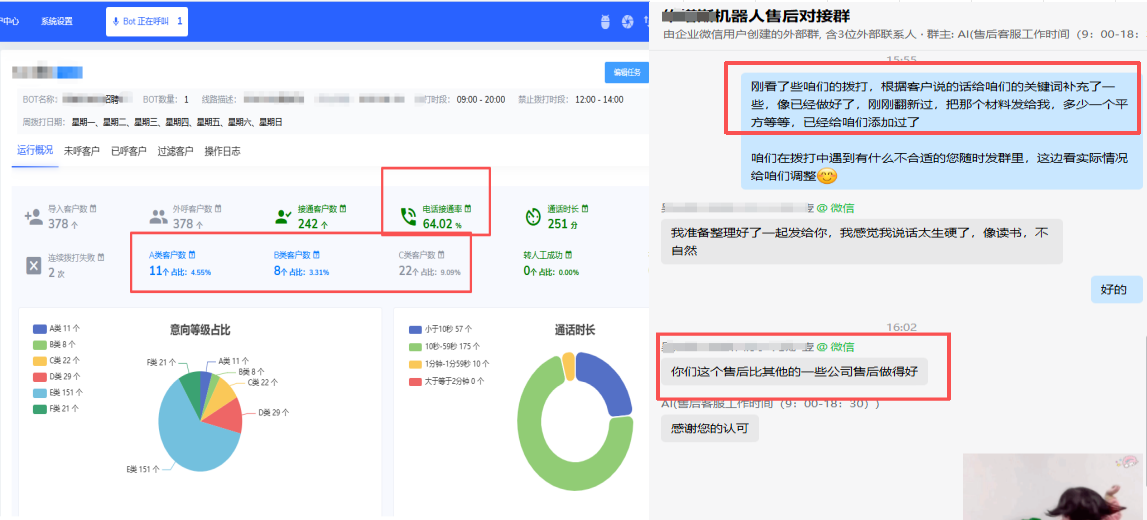
Task: Open the 操作日志 tab
Action: click(222, 151)
